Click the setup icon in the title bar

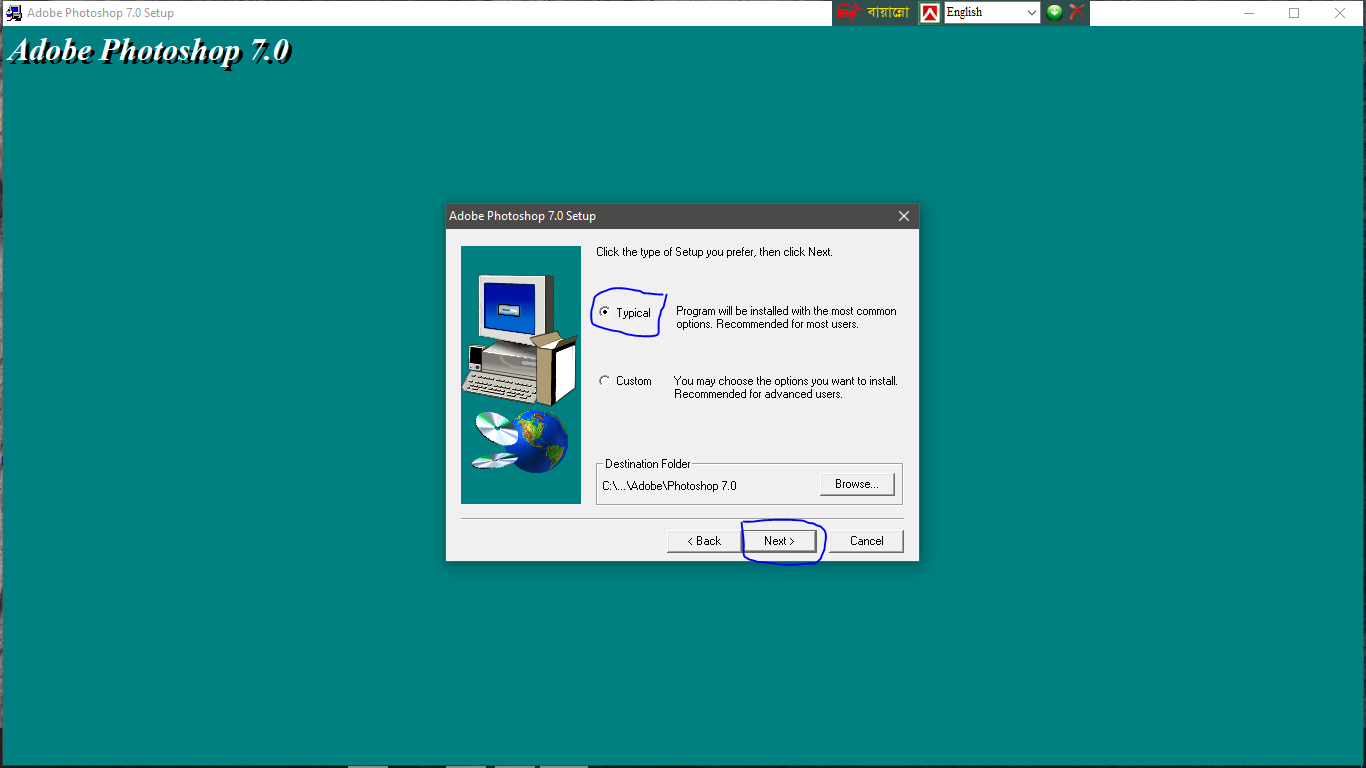point(14,13)
